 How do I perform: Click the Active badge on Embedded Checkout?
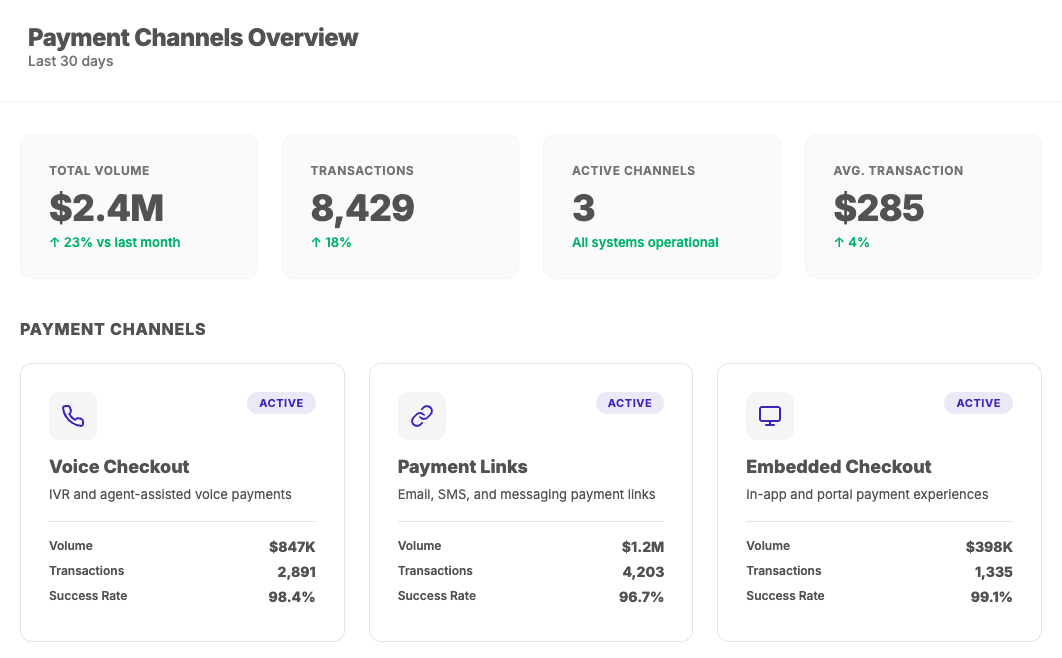978,403
